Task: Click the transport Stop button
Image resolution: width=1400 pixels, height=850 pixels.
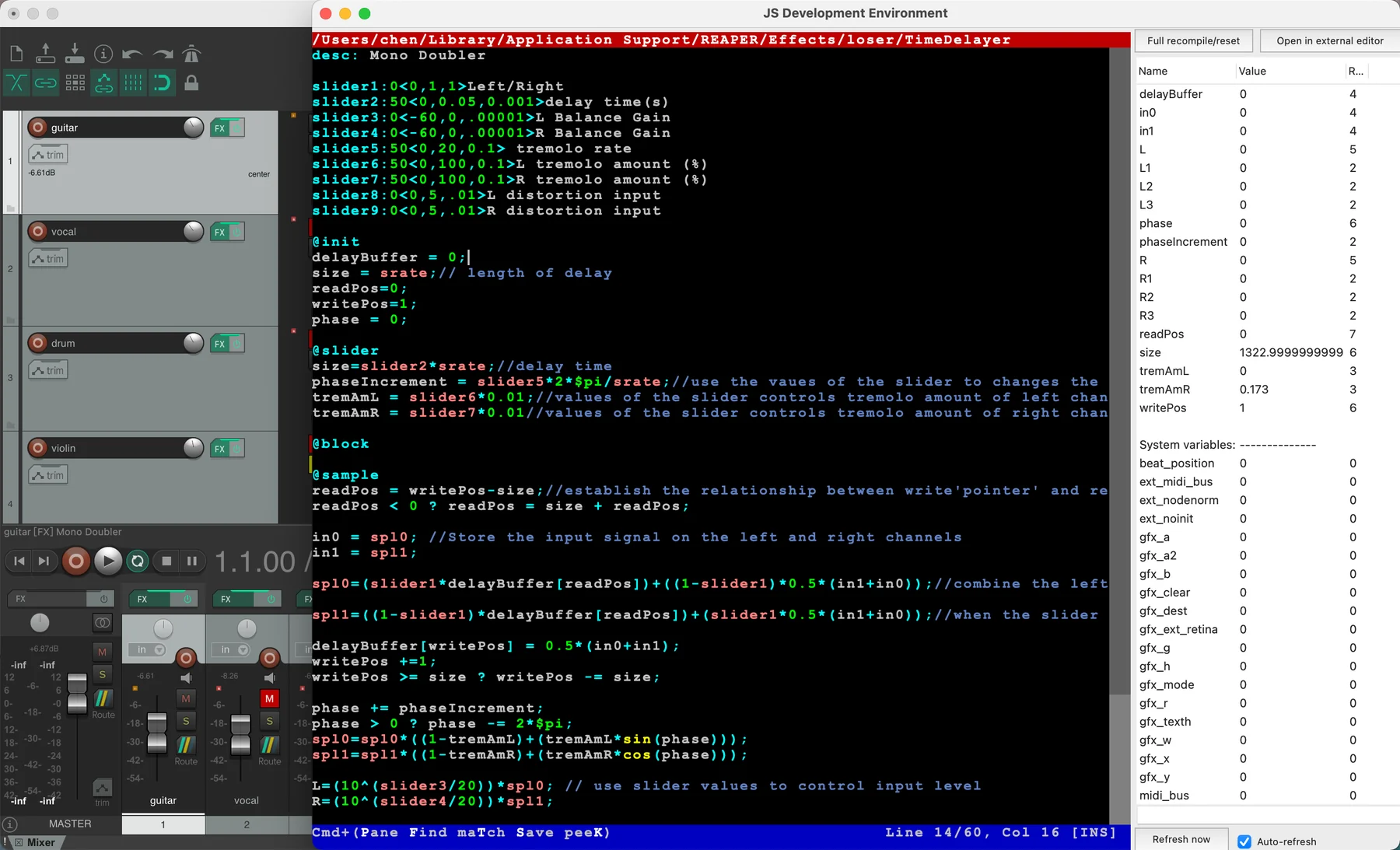Action: pos(166,561)
